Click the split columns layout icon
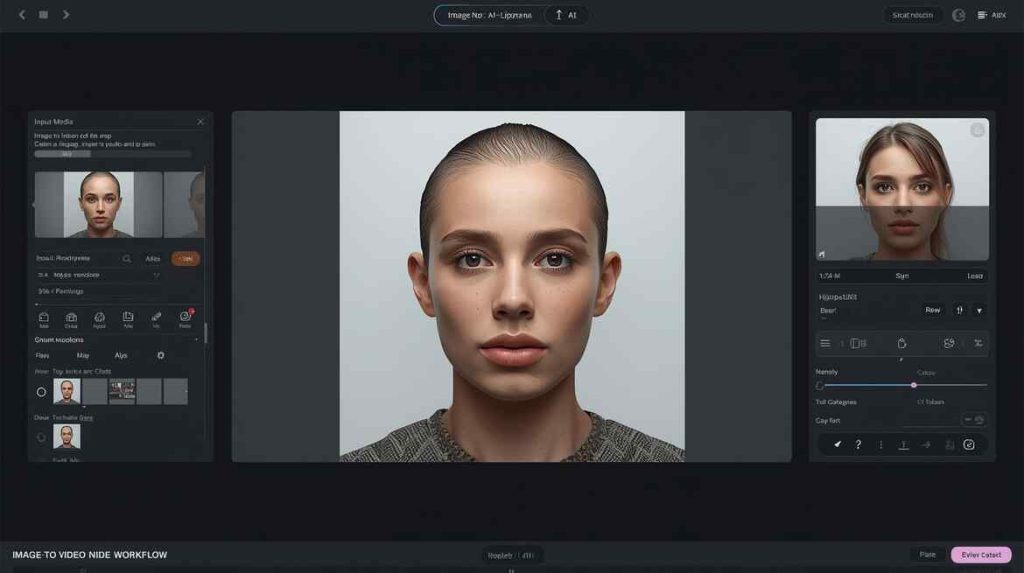This screenshot has height=573, width=1024. [858, 344]
